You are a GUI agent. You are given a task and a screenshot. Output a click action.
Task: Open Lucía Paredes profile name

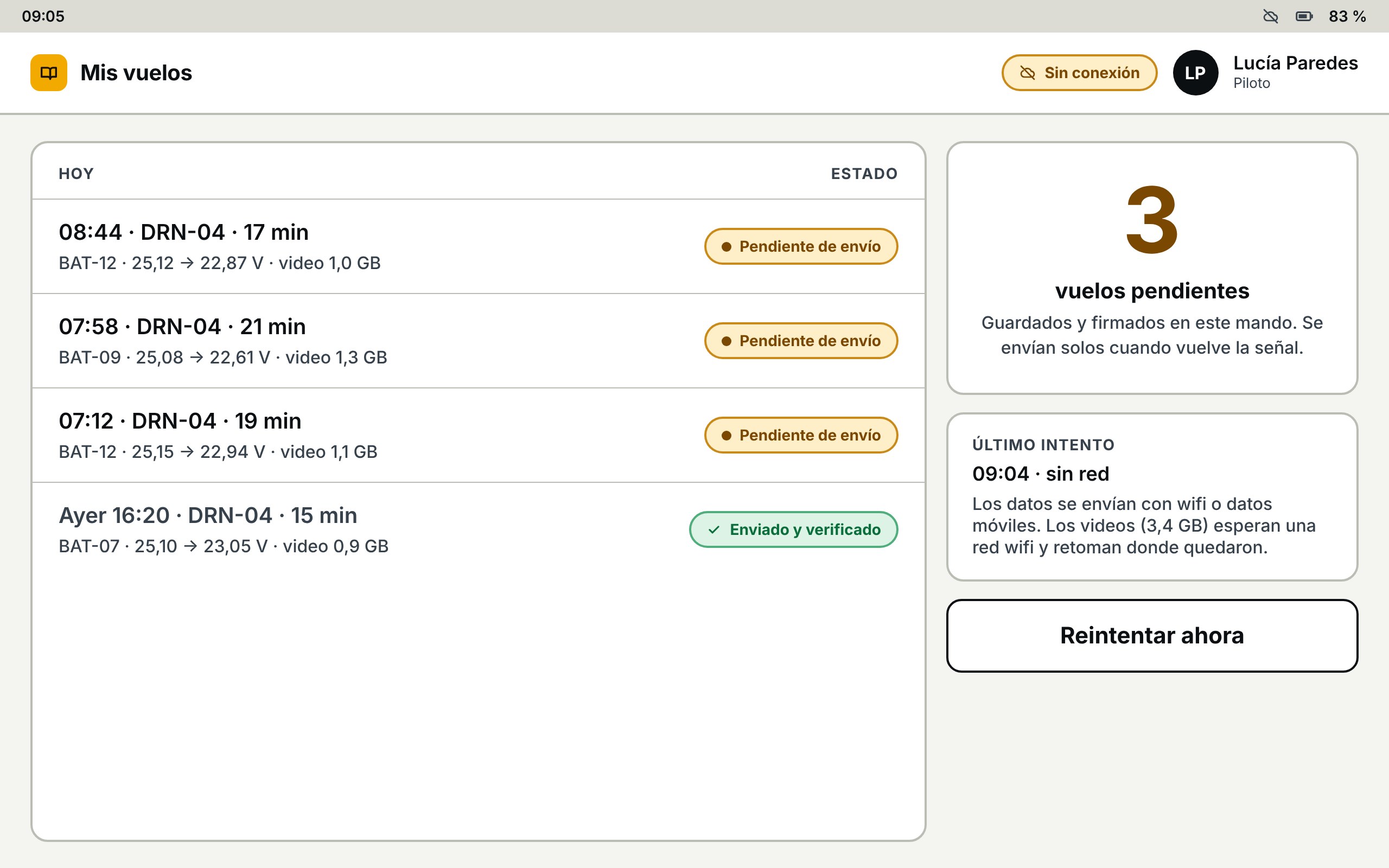point(1296,62)
